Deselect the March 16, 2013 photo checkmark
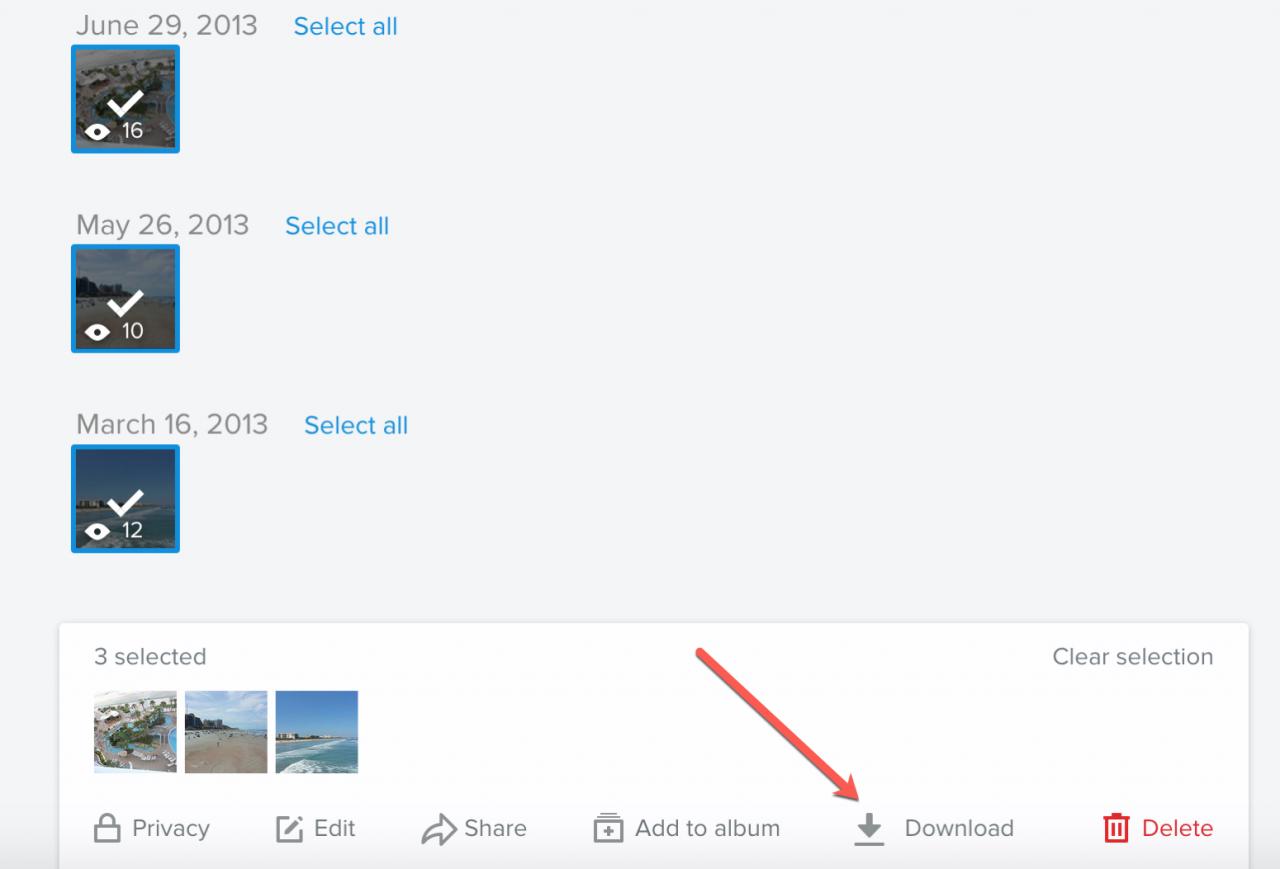1280x869 pixels. (x=125, y=503)
